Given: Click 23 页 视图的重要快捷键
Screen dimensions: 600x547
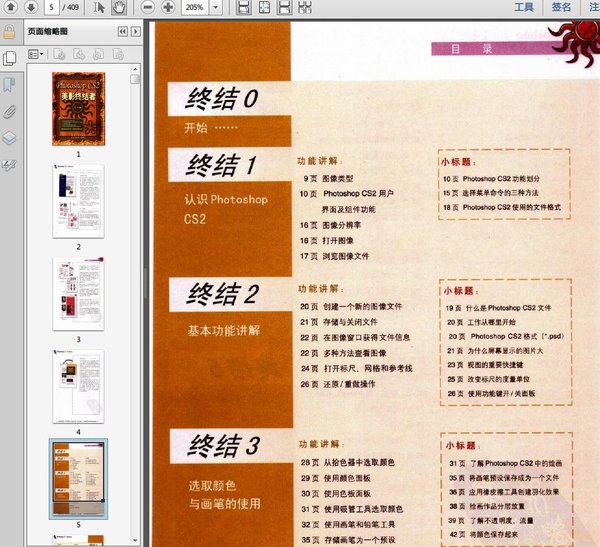Looking at the screenshot, I should point(485,365).
